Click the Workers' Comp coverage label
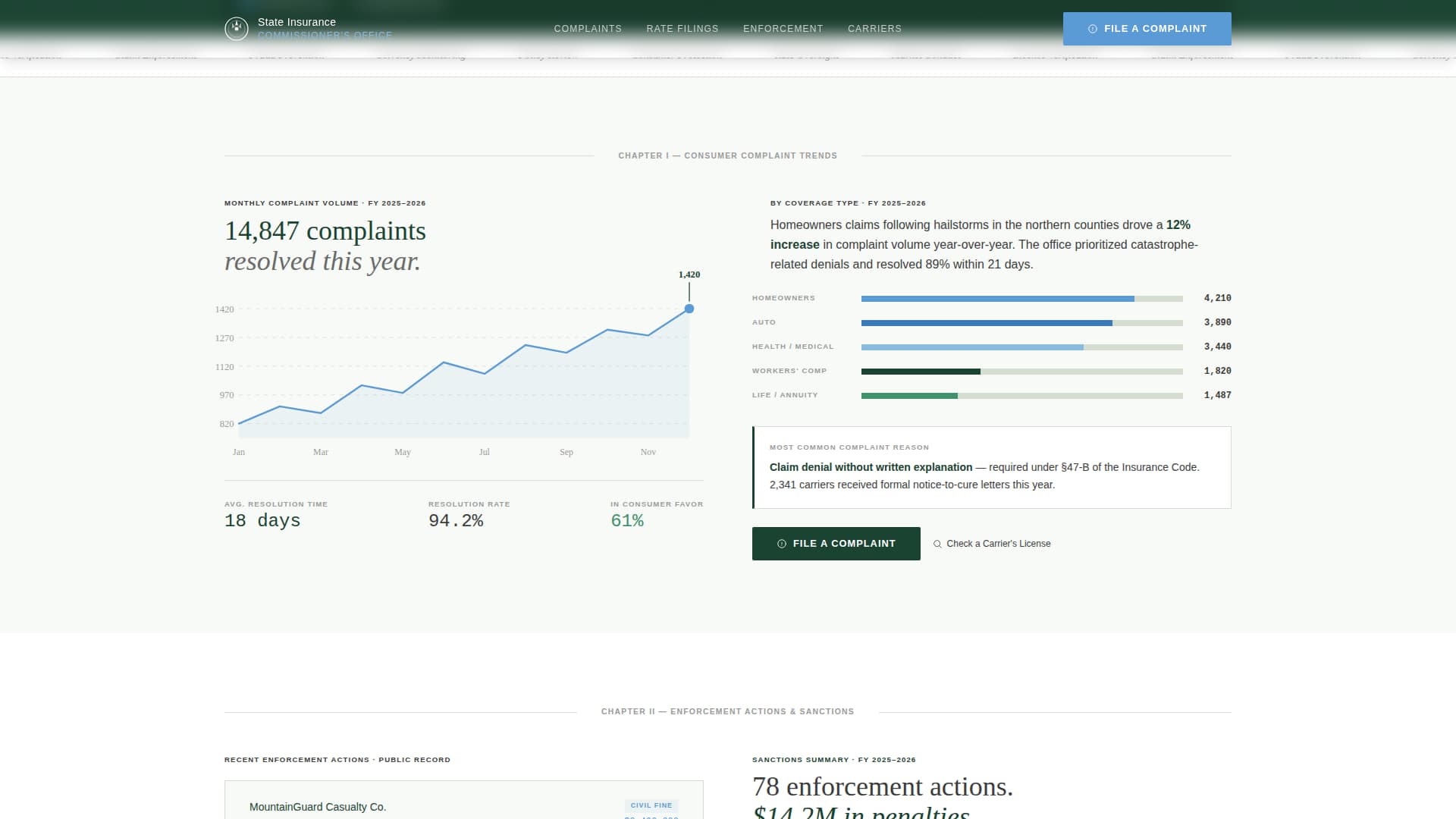Viewport: 1456px width, 819px height. click(x=789, y=371)
